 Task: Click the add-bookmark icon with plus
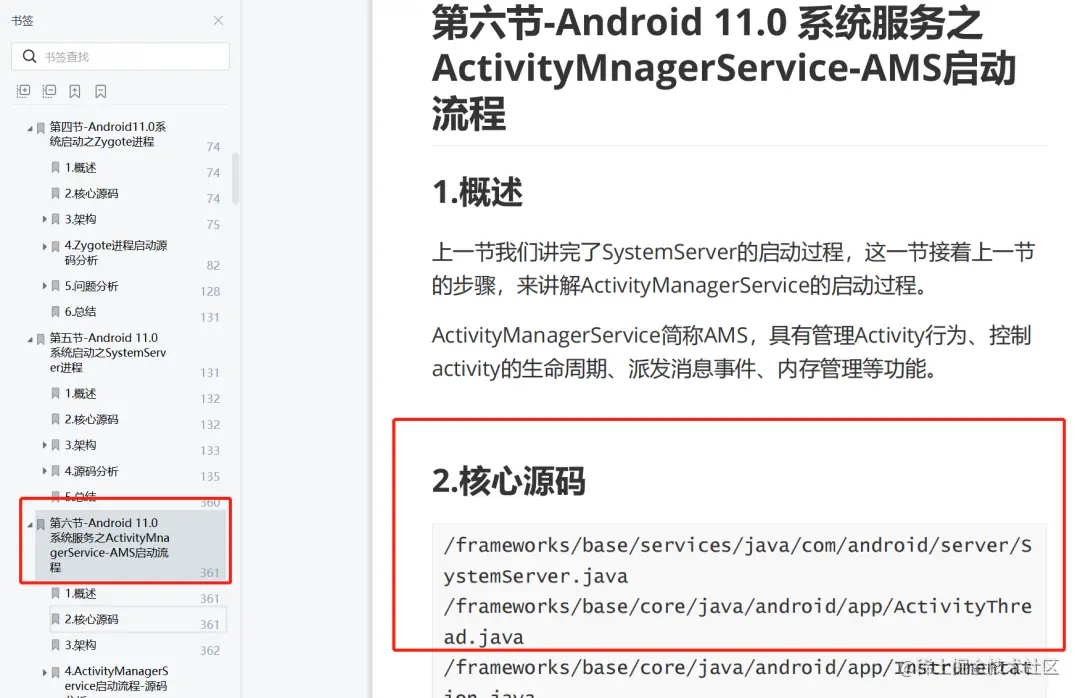coord(75,91)
